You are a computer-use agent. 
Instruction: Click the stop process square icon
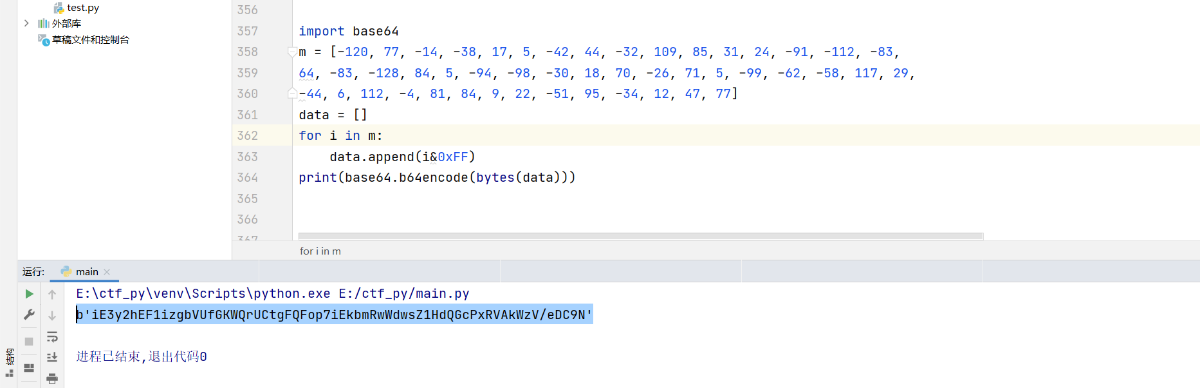[29, 341]
